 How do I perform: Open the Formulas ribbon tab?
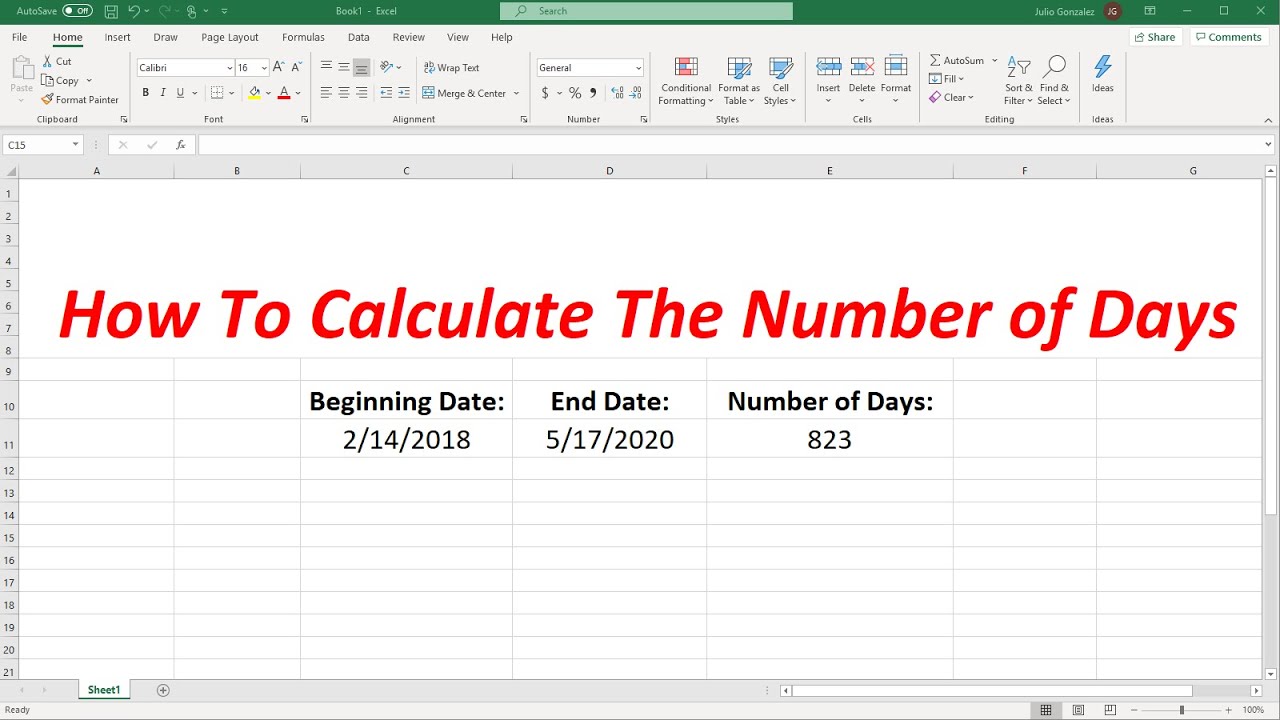click(x=303, y=37)
